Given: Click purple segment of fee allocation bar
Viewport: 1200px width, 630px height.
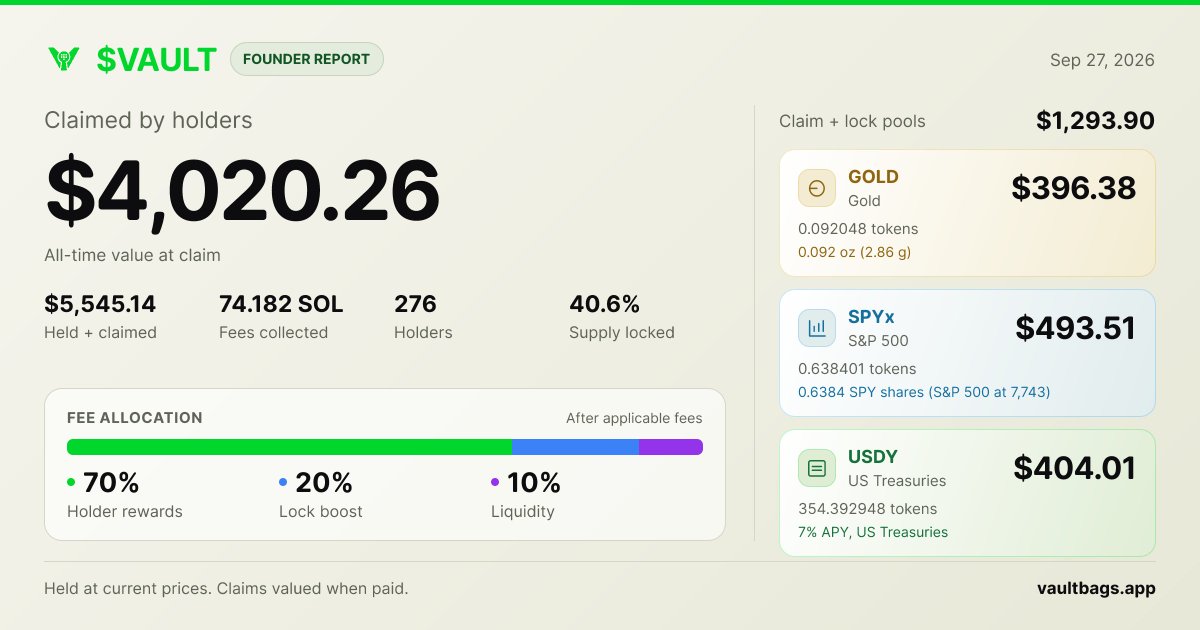Looking at the screenshot, I should pyautogui.click(x=671, y=447).
